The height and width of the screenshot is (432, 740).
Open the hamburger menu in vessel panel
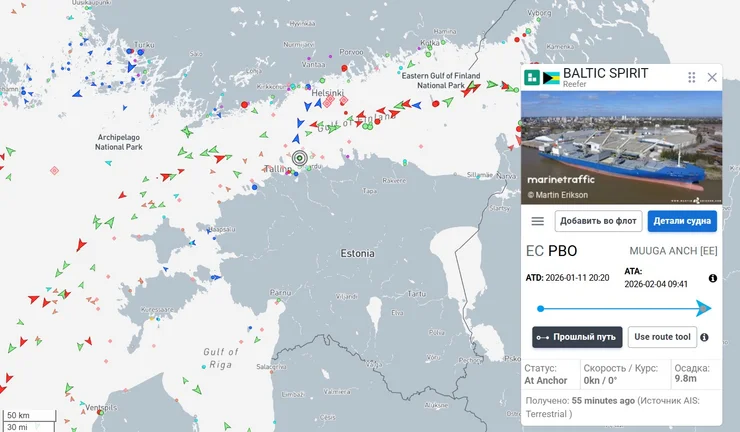click(x=537, y=221)
